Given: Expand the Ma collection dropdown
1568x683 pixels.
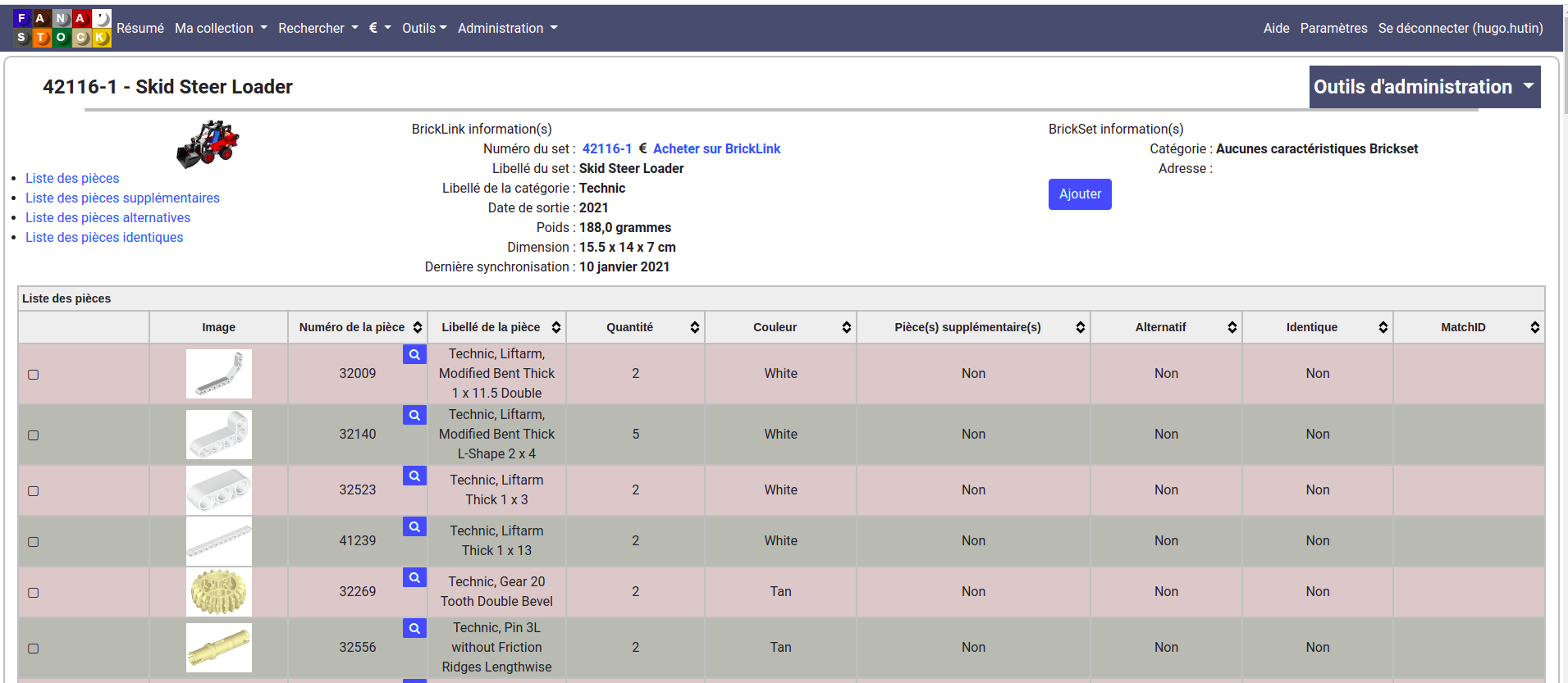Looking at the screenshot, I should pyautogui.click(x=221, y=28).
